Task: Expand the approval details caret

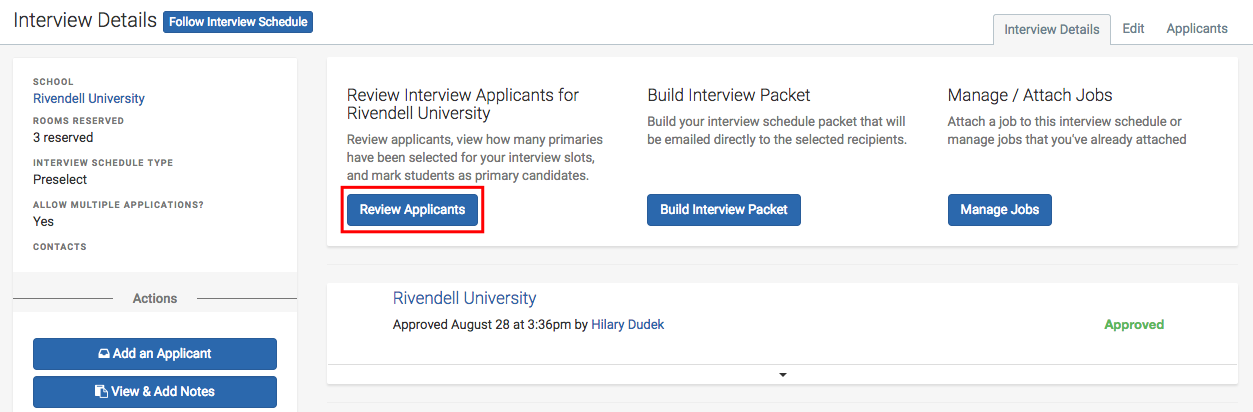Action: pos(783,374)
